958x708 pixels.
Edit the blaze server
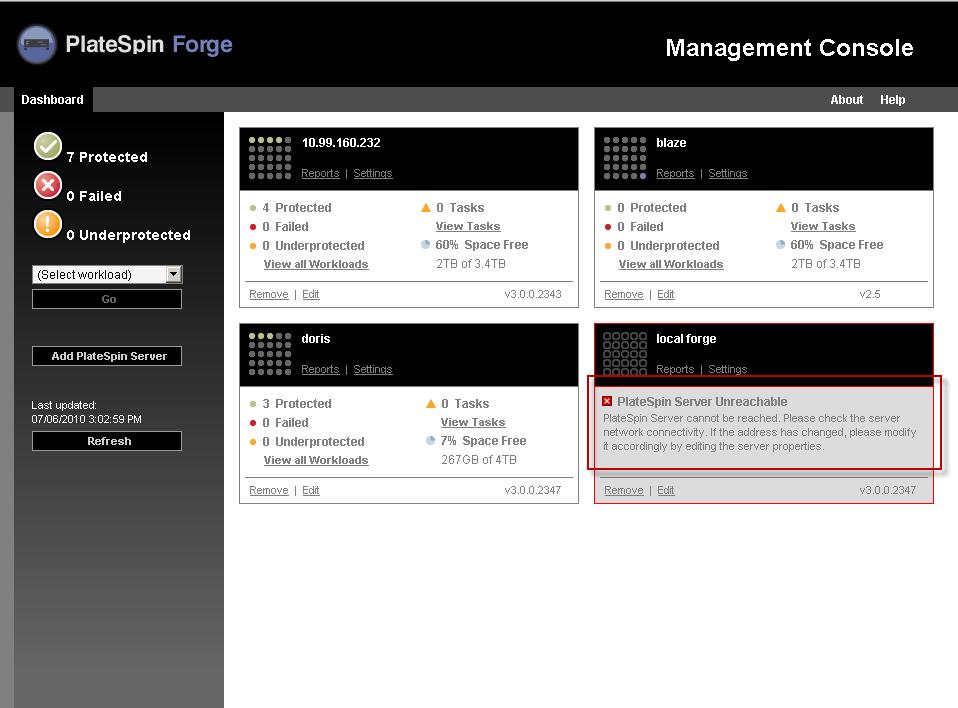(x=665, y=294)
